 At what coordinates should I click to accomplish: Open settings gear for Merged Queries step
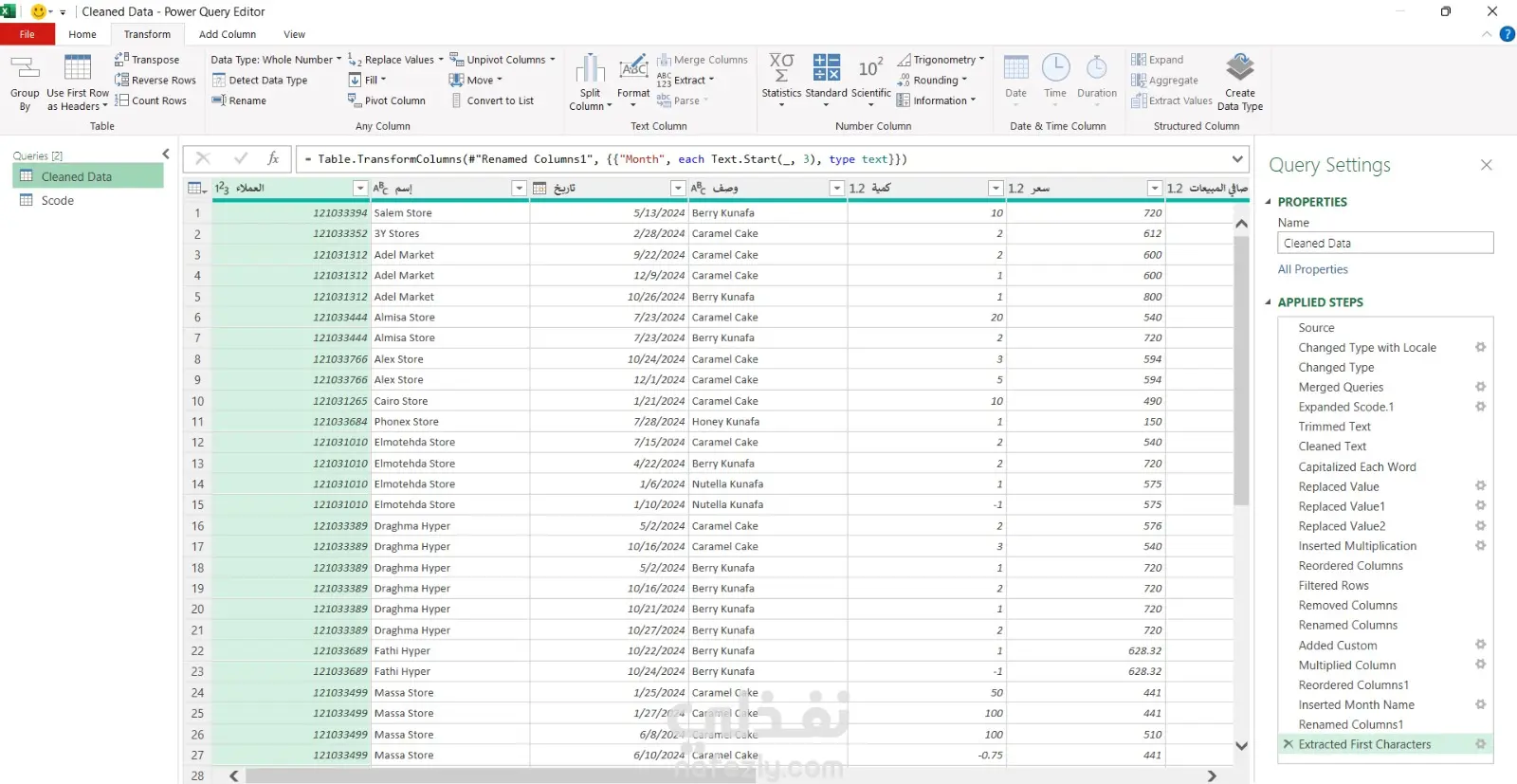[x=1480, y=387]
